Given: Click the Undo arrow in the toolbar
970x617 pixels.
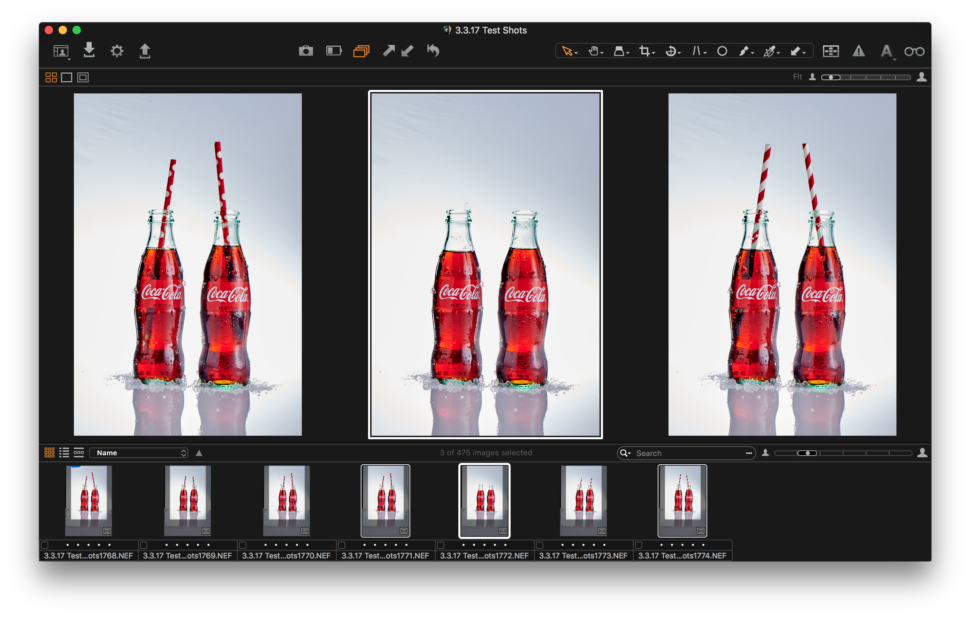Looking at the screenshot, I should click(432, 49).
